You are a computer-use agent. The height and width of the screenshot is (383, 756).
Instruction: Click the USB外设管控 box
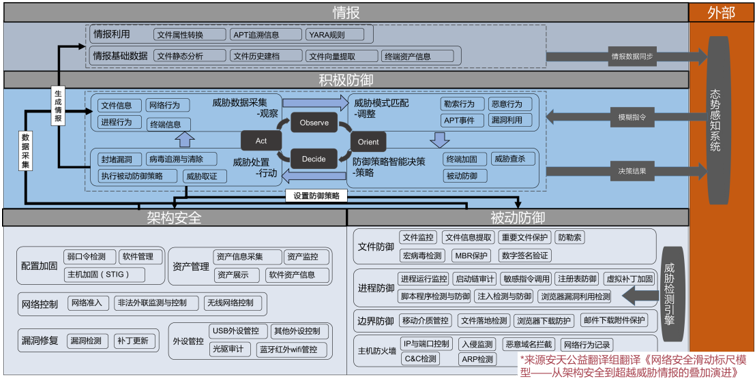tap(237, 331)
